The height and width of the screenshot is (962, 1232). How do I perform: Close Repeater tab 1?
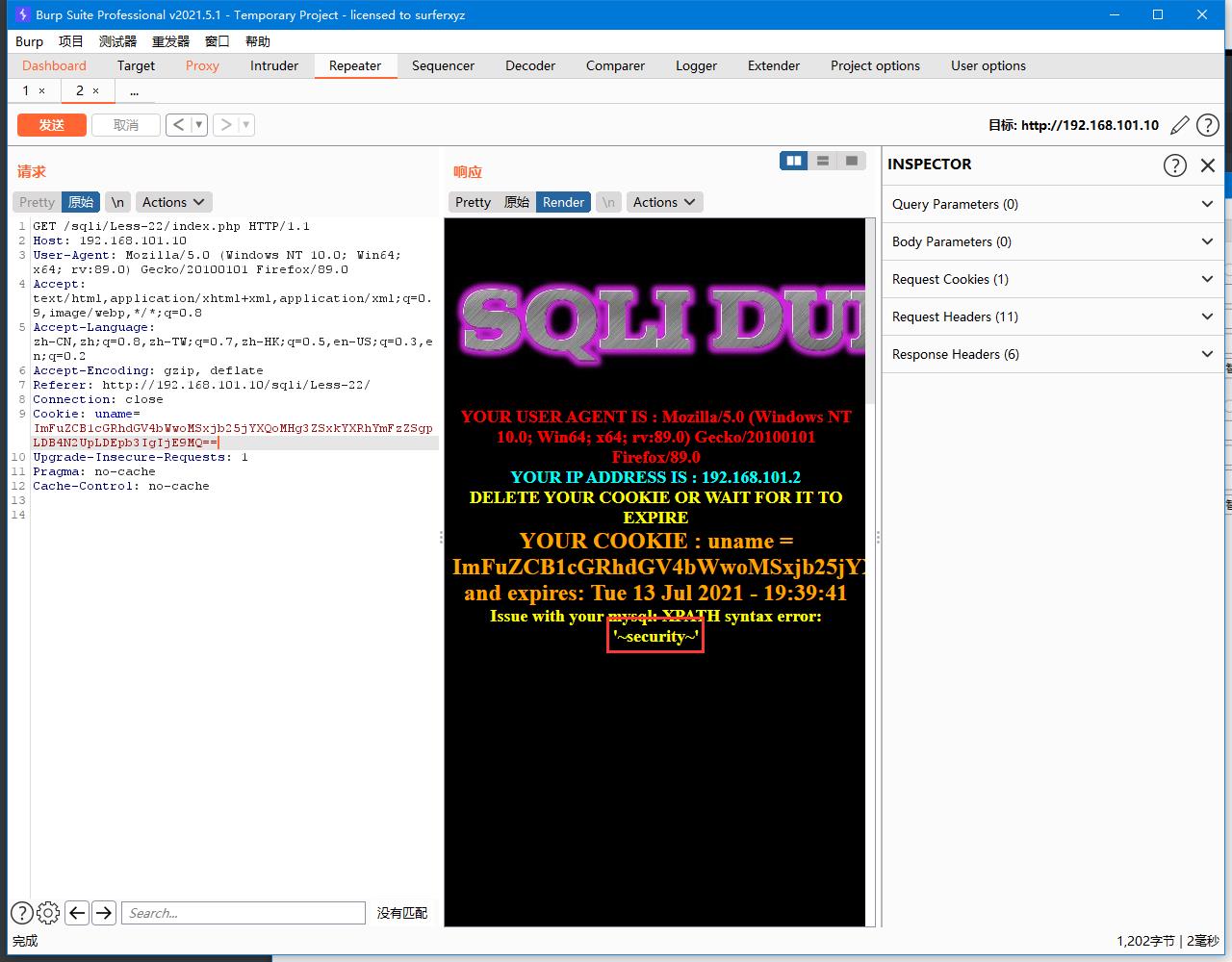click(x=41, y=90)
